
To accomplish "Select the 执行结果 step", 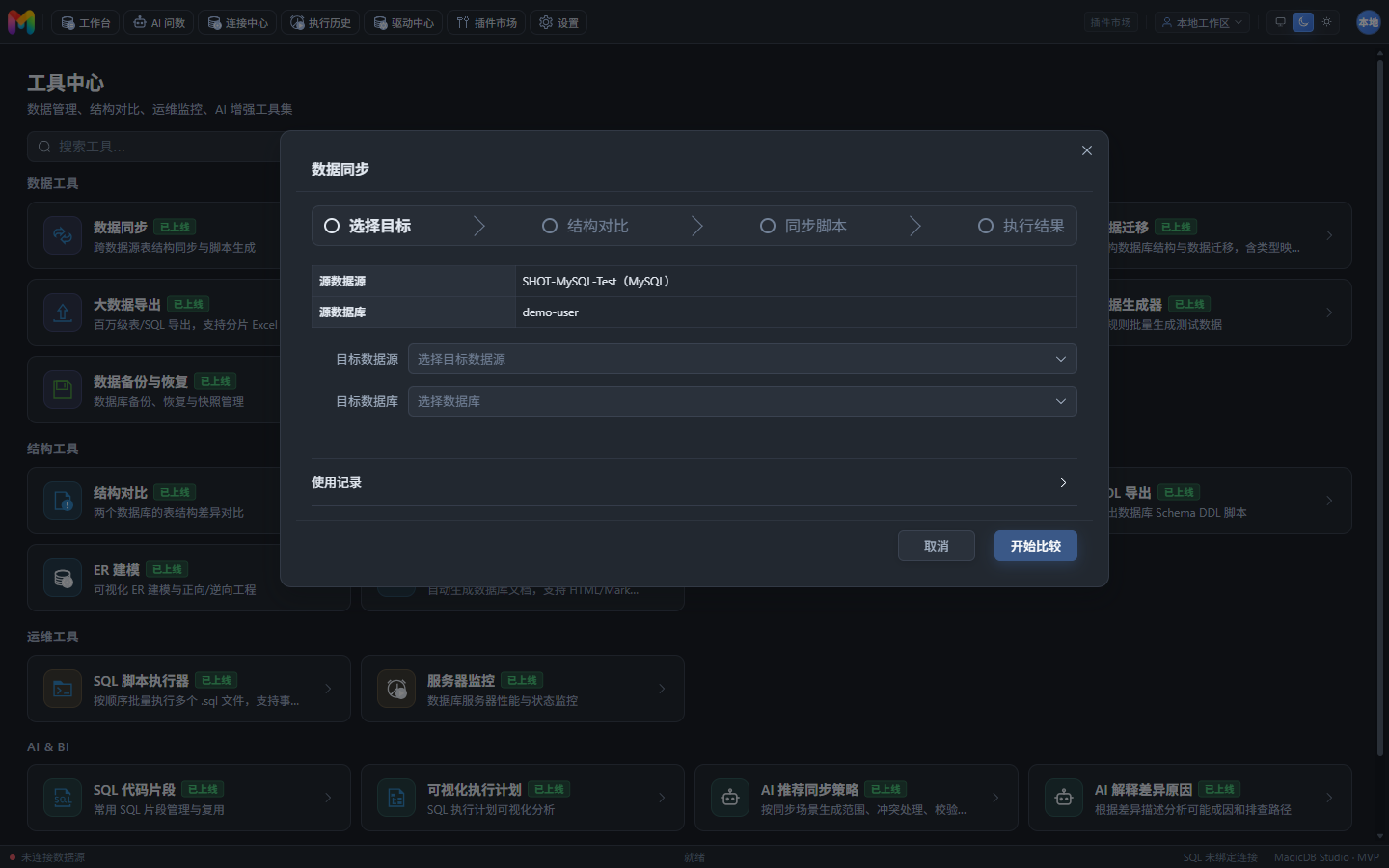I will point(1021,226).
